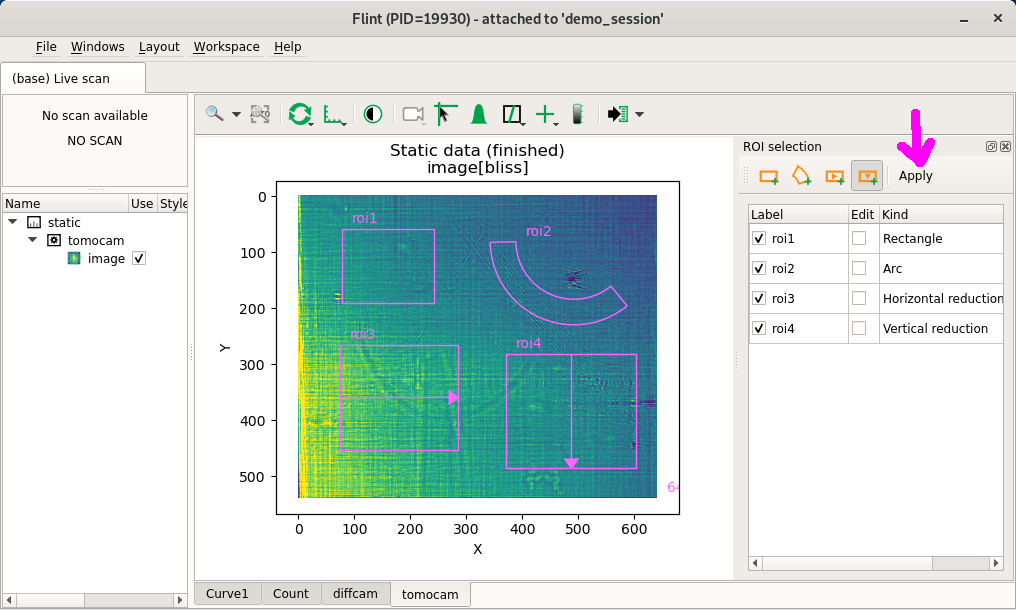Open the export options dropdown arrow
Image resolution: width=1016 pixels, height=610 pixels.
click(x=640, y=115)
